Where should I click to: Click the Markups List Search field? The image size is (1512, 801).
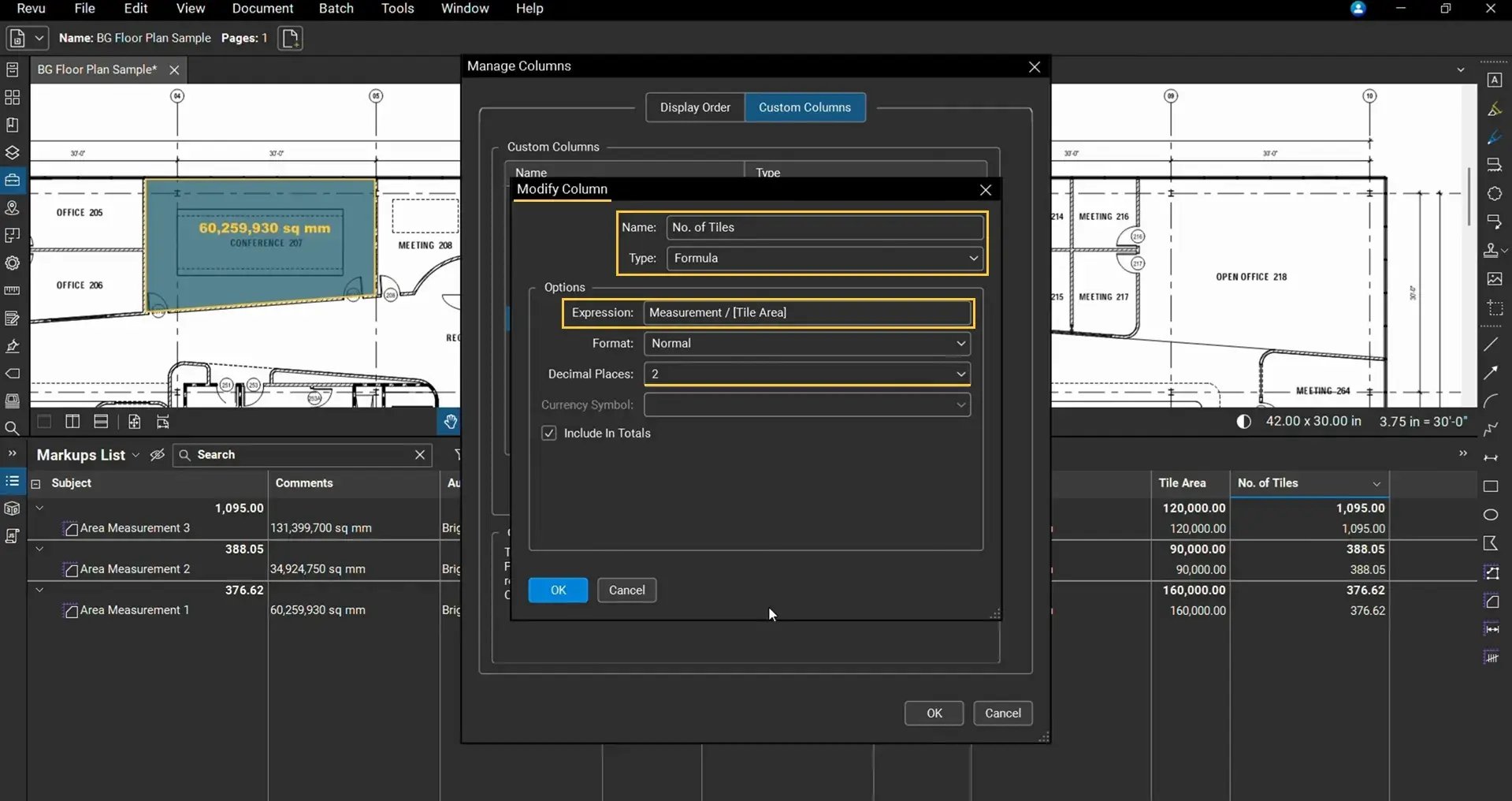[x=302, y=455]
